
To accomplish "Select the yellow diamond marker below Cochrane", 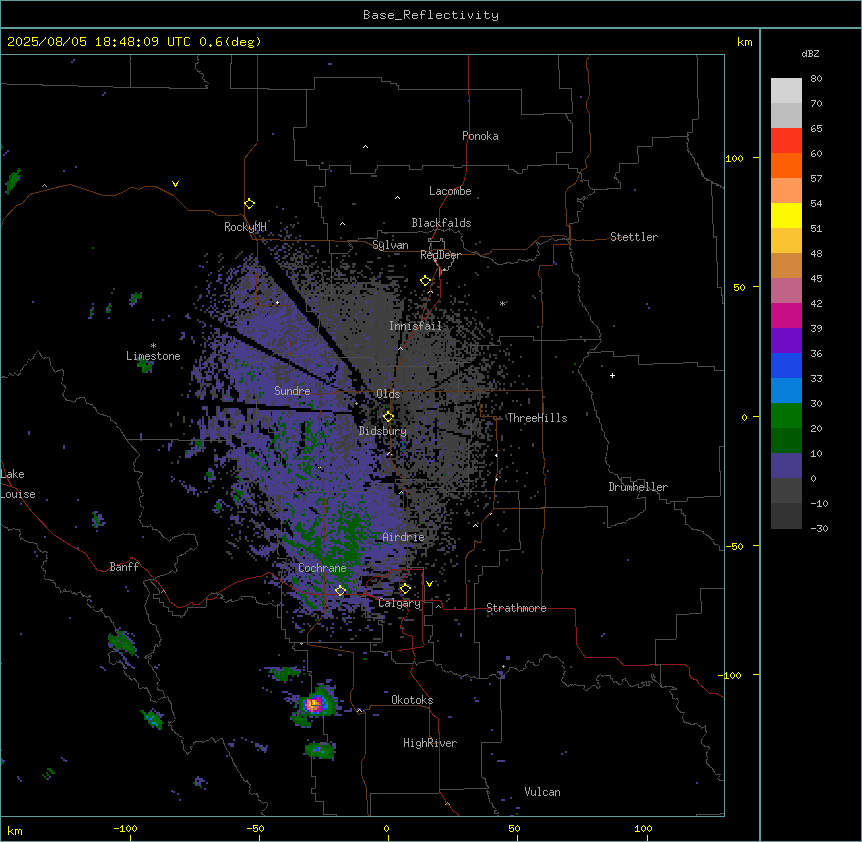I will click(340, 591).
